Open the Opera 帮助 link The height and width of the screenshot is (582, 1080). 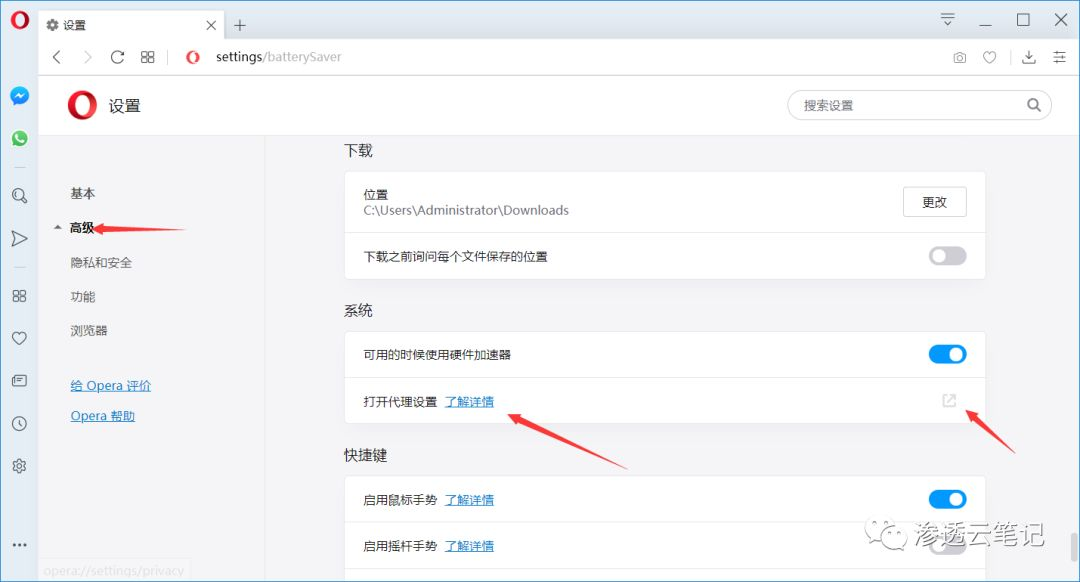[x=103, y=416]
